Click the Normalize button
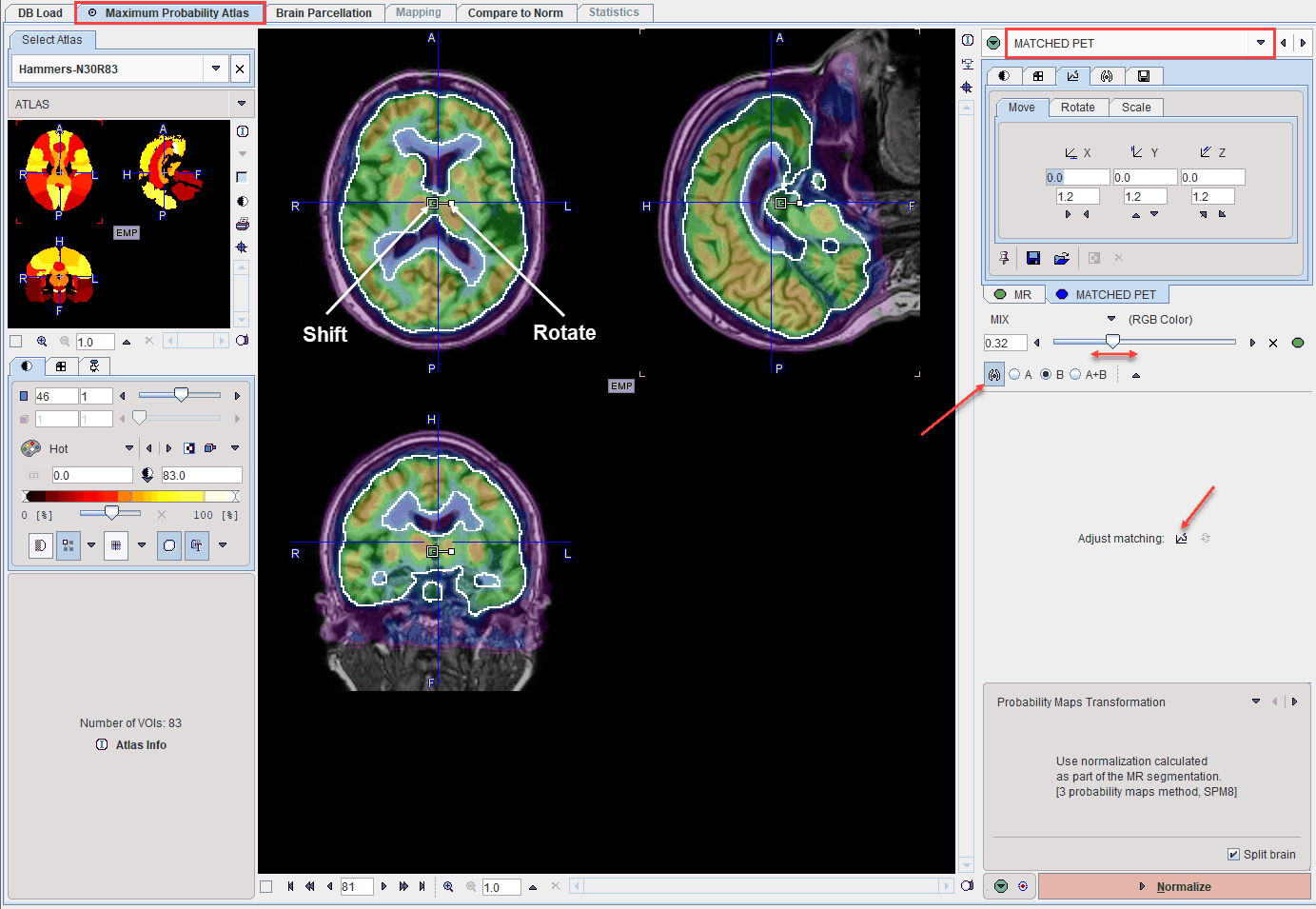The image size is (1316, 909). pyautogui.click(x=1174, y=886)
